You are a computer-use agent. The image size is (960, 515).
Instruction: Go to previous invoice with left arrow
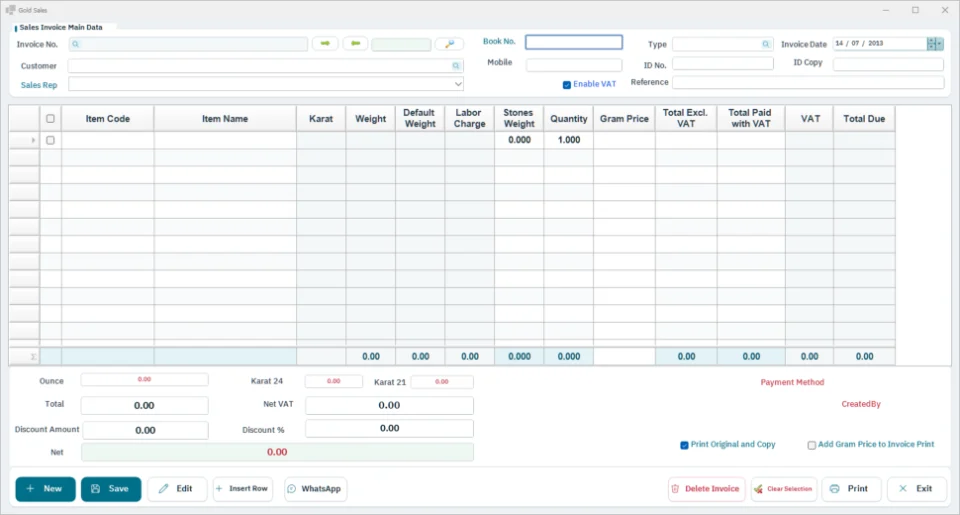(355, 43)
